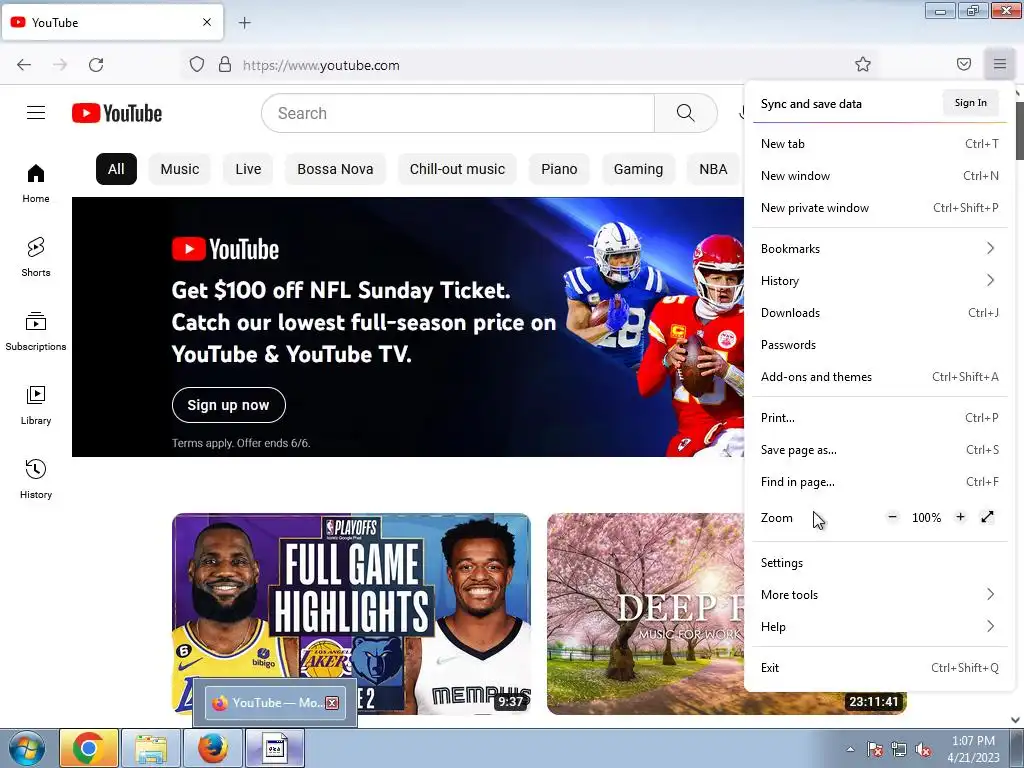The height and width of the screenshot is (768, 1024).
Task: Open a New private window
Action: pyautogui.click(x=880, y=208)
